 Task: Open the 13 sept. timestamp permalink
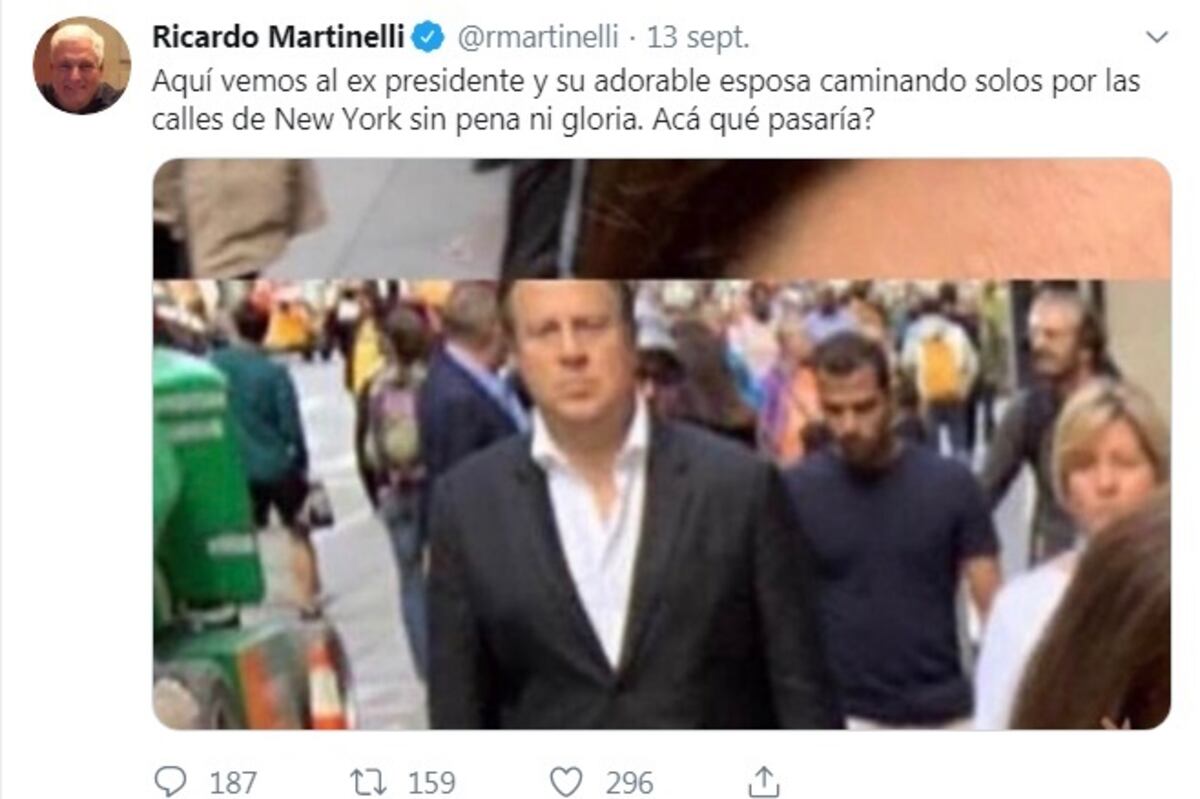tap(699, 38)
